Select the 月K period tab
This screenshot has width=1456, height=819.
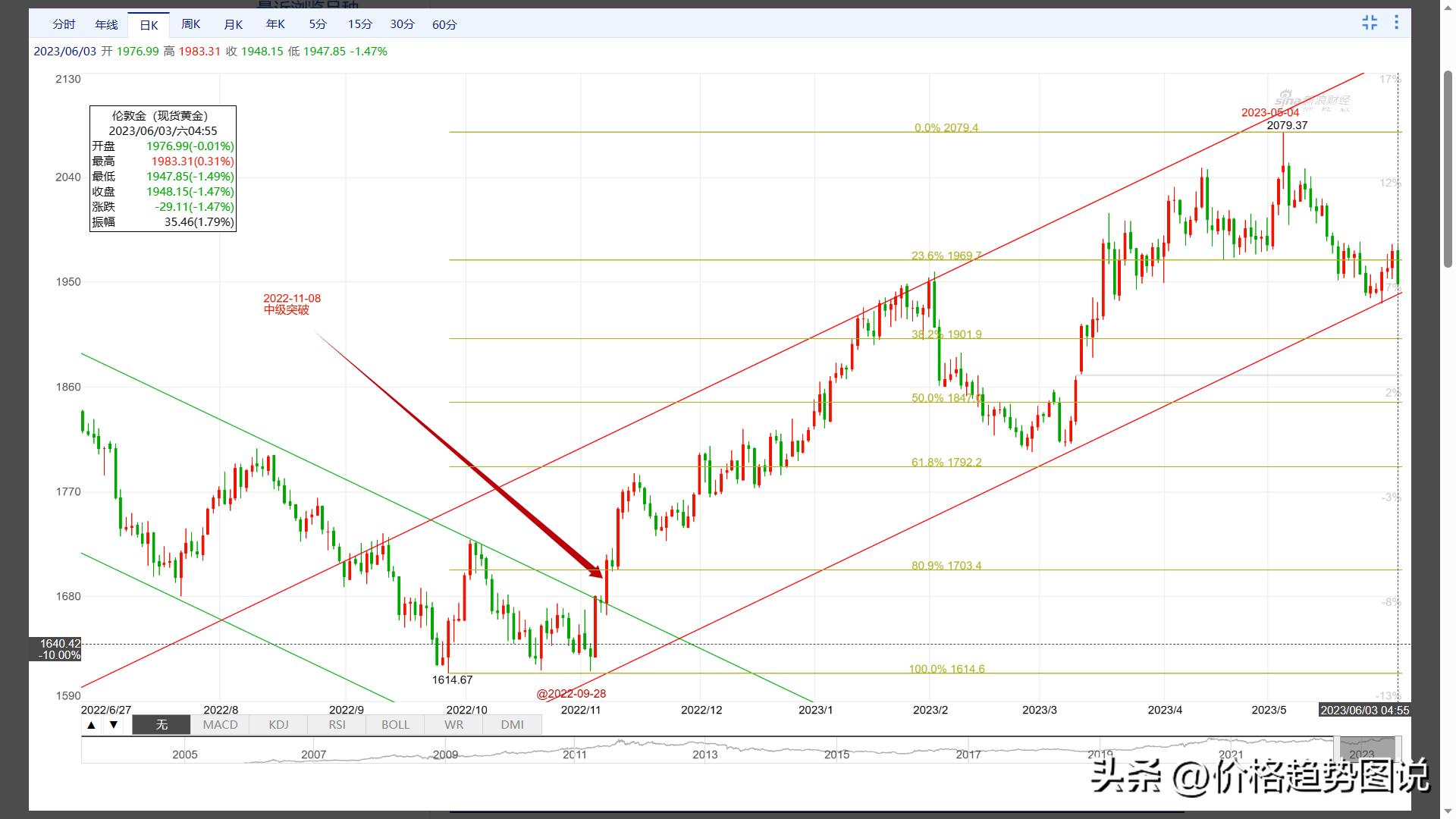(234, 24)
